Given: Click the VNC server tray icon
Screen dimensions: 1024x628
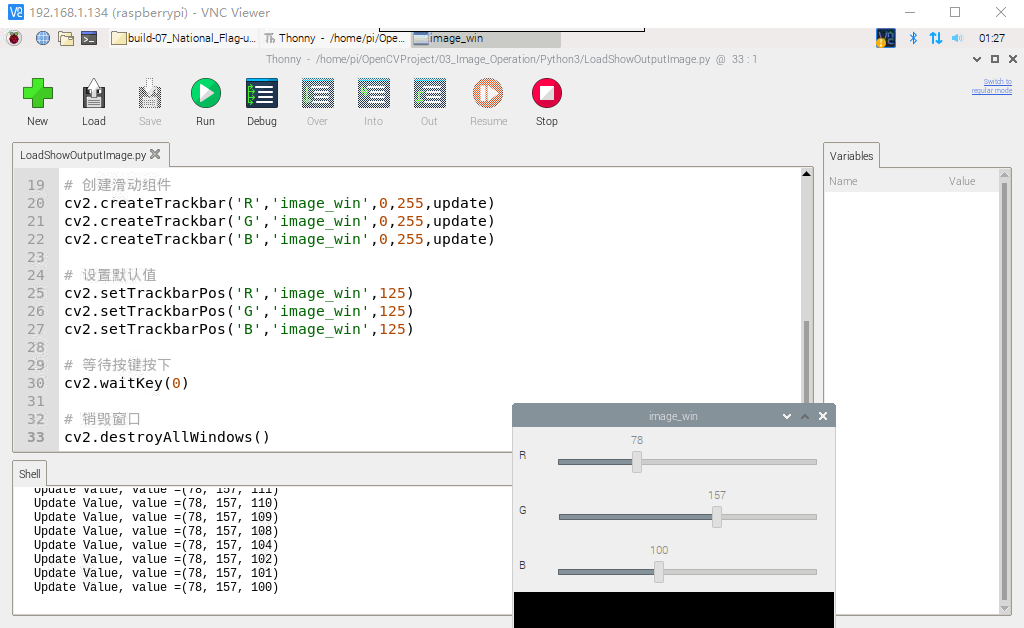Looking at the screenshot, I should [885, 39].
